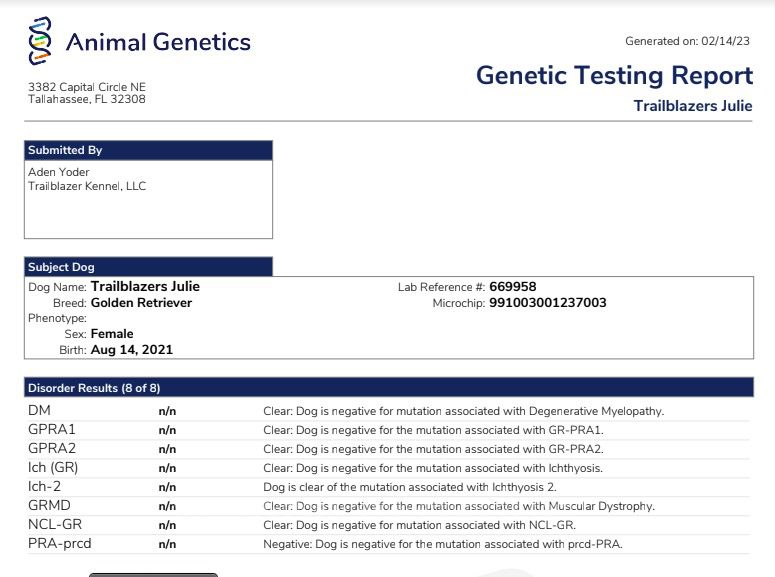Viewport: 775px width, 577px height.
Task: Click the n/n result for GPRA2
Action: pyautogui.click(x=167, y=449)
